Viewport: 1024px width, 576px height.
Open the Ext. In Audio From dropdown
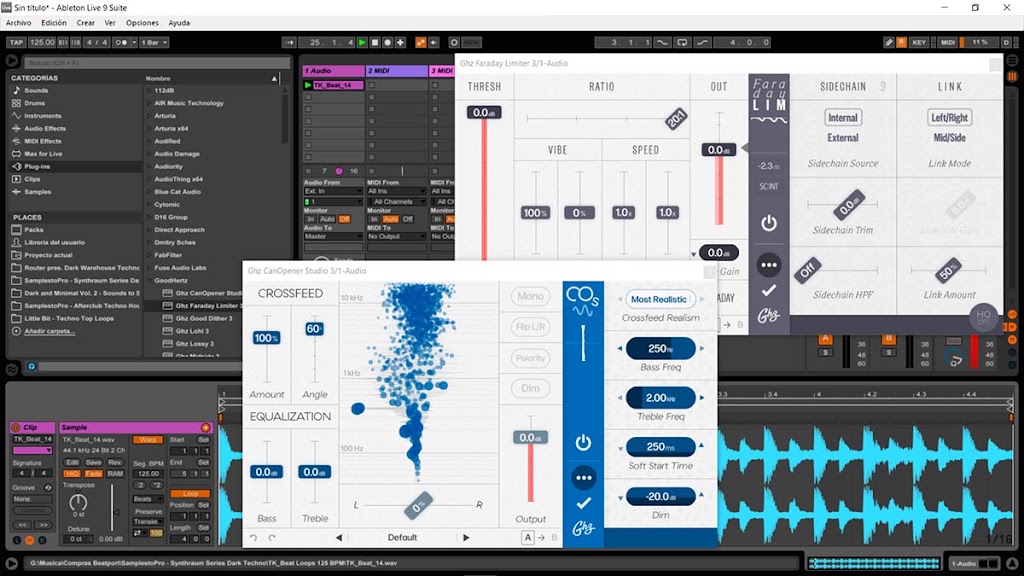333,191
